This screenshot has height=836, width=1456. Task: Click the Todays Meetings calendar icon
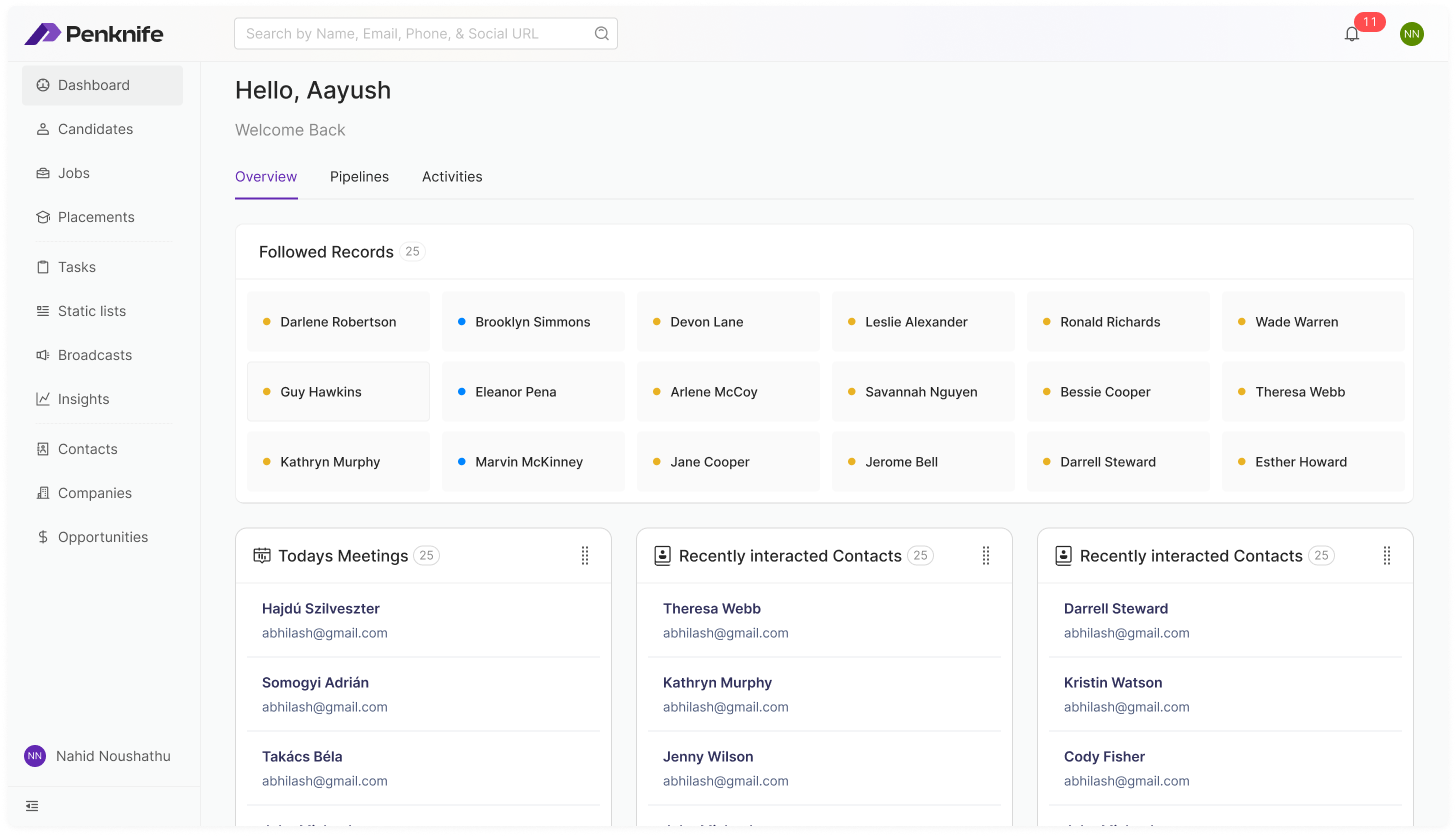coord(262,556)
